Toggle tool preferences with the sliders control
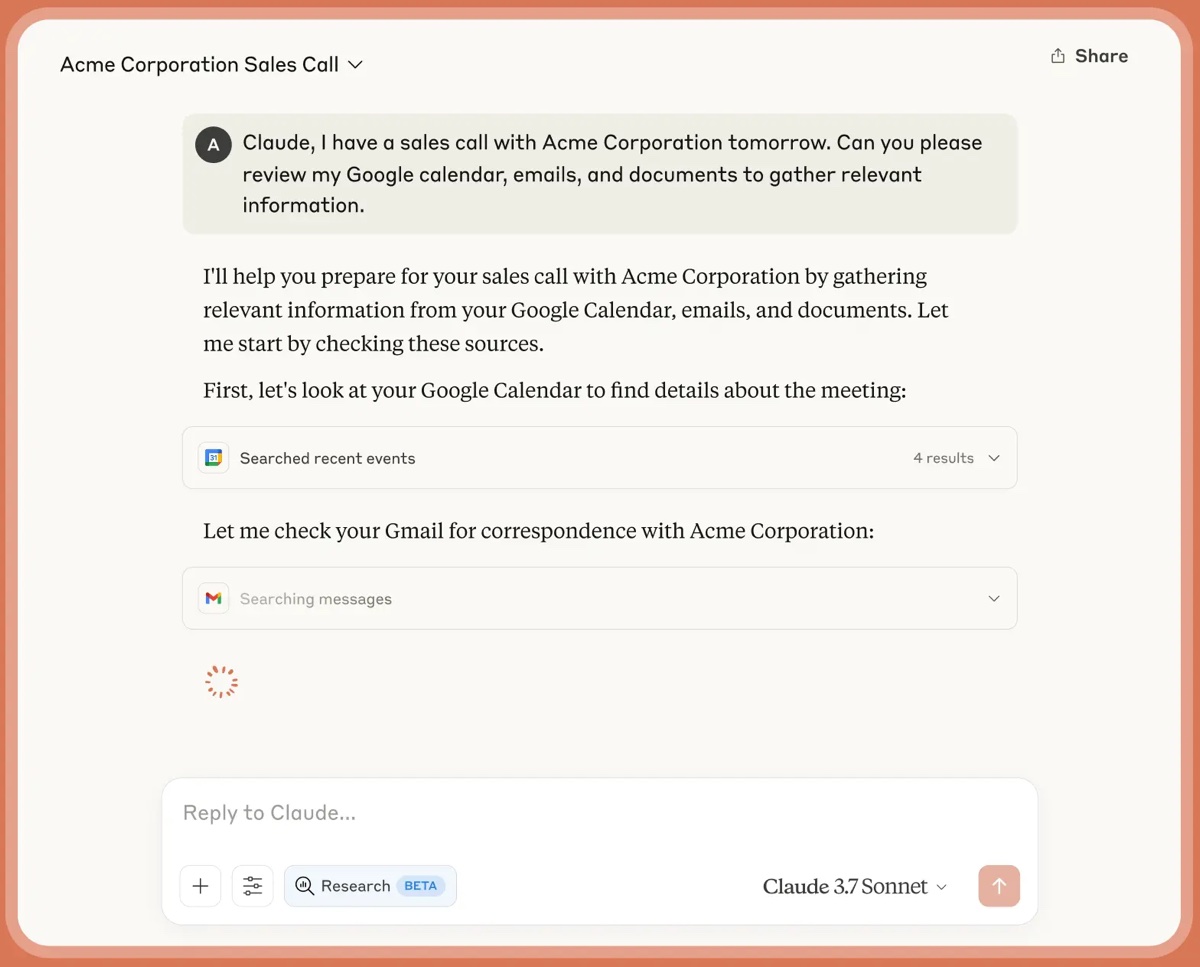 point(252,886)
